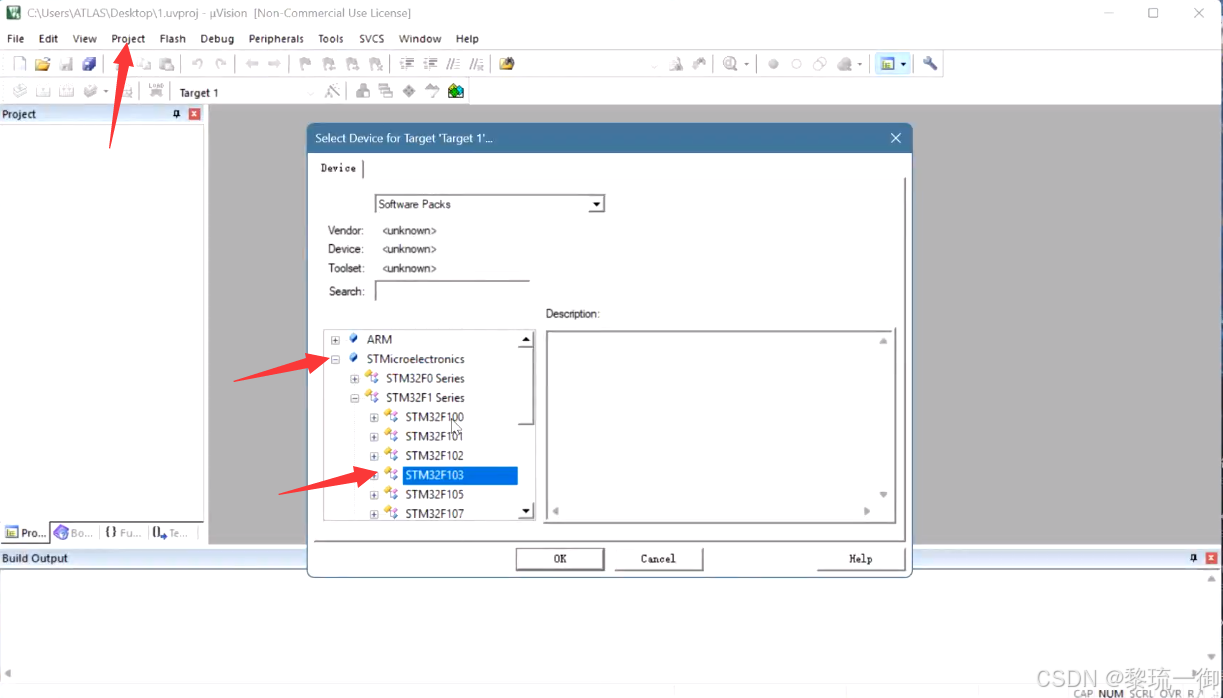Image resolution: width=1223 pixels, height=698 pixels.
Task: Expand the STM32F100 node
Action: [374, 417]
